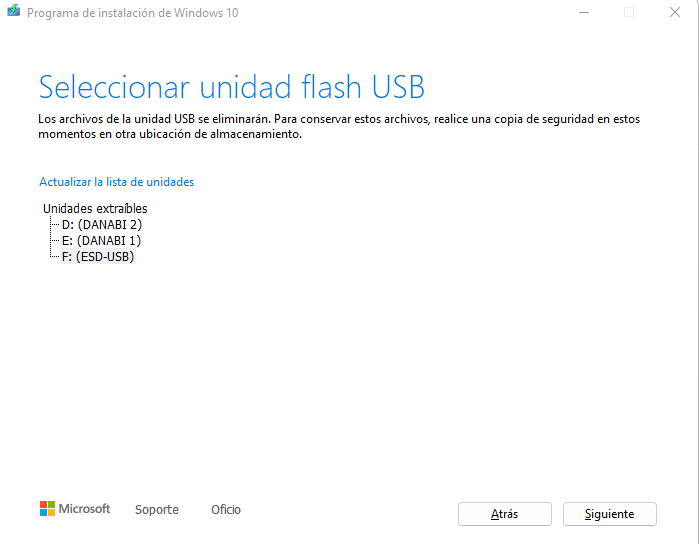Open the Oficio link
Viewport: 699px width, 544px height.
pyautogui.click(x=226, y=509)
